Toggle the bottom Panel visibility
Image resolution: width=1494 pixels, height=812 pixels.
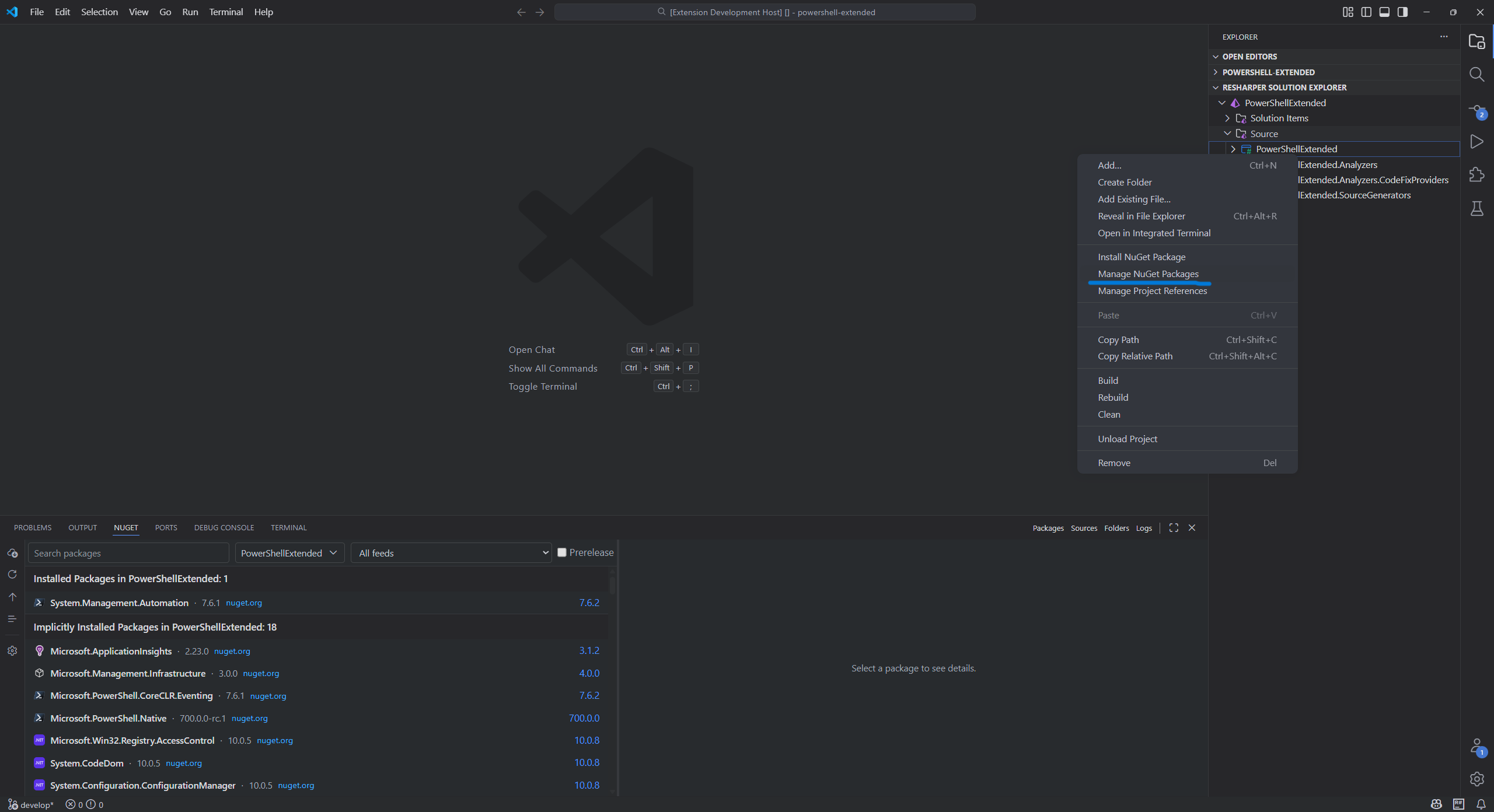click(x=1384, y=12)
